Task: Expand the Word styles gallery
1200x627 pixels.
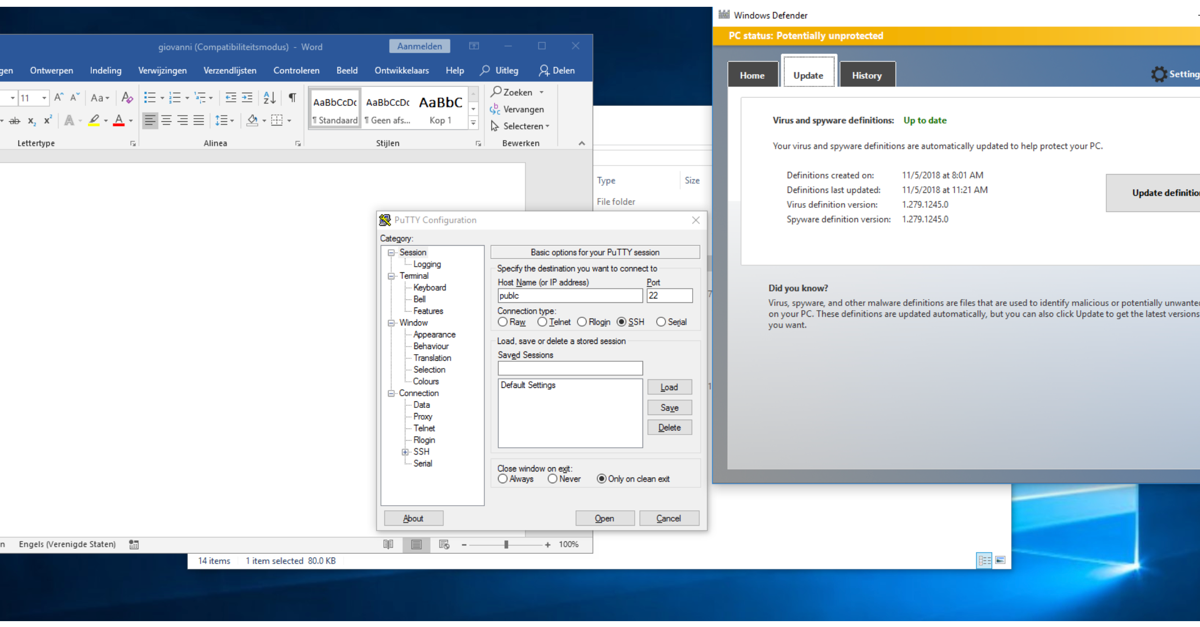Action: click(474, 123)
